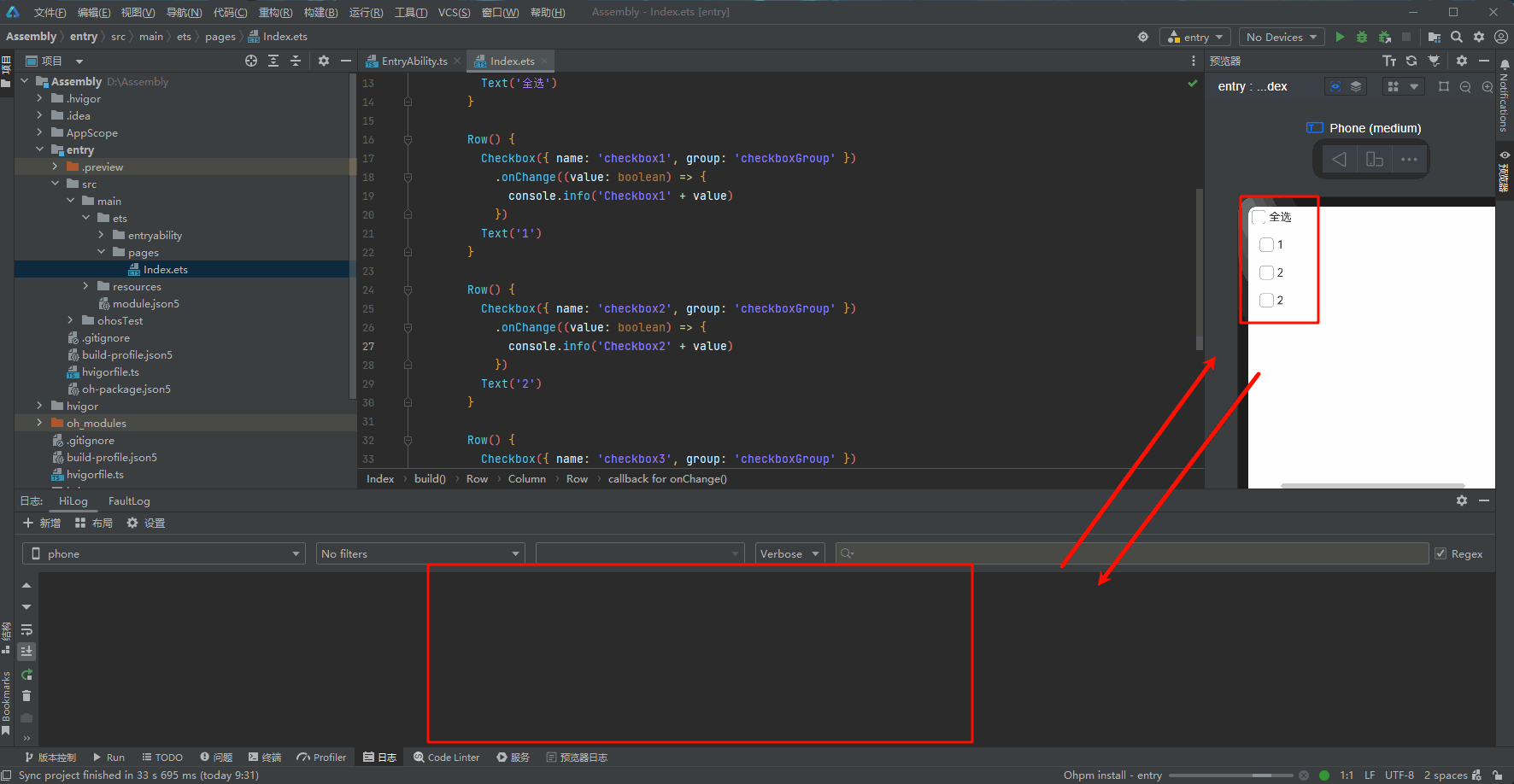The width and height of the screenshot is (1514, 784).
Task: Open IDE settings gear in top toolbar
Action: tap(1479, 37)
